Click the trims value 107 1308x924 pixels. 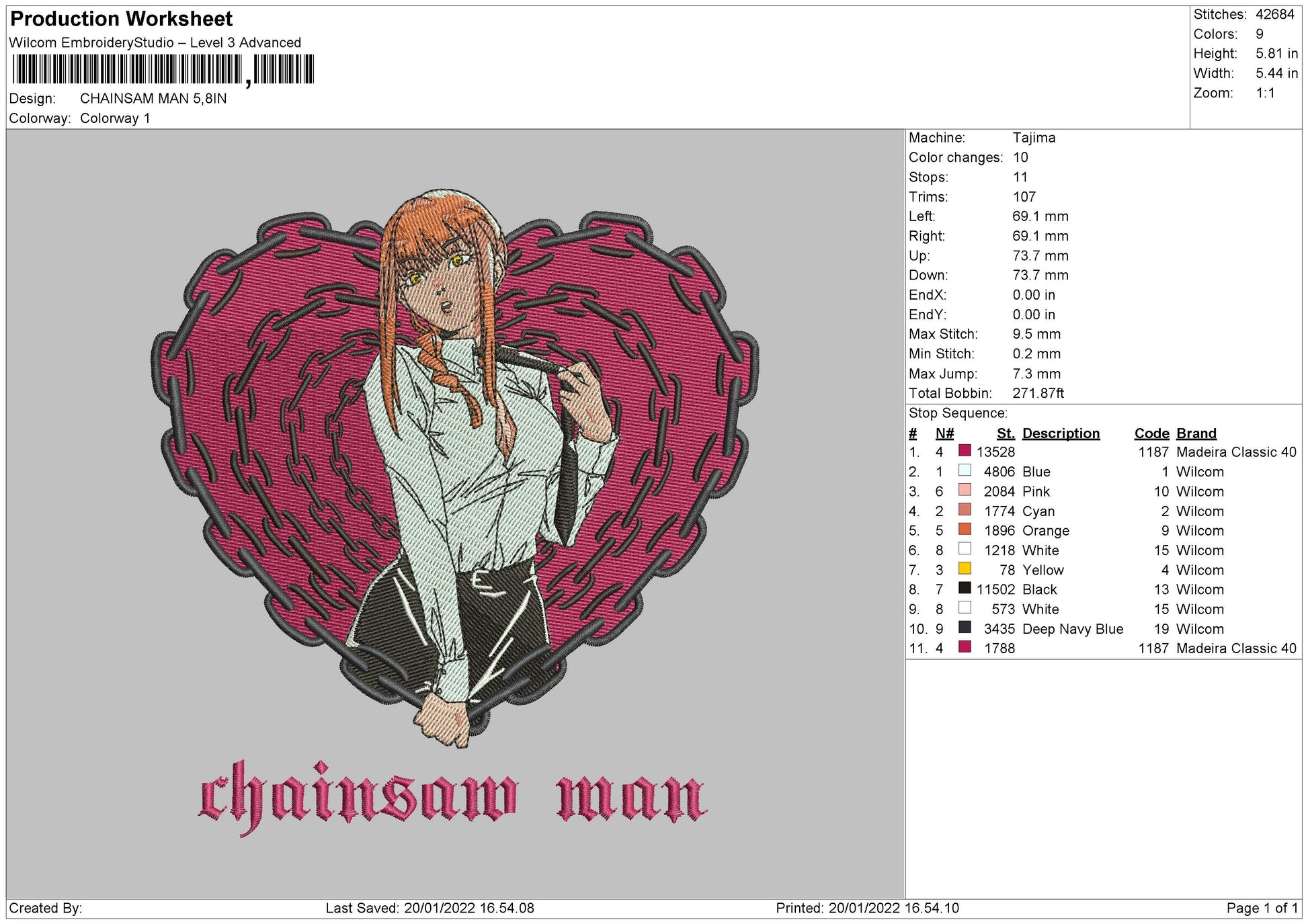(1024, 197)
